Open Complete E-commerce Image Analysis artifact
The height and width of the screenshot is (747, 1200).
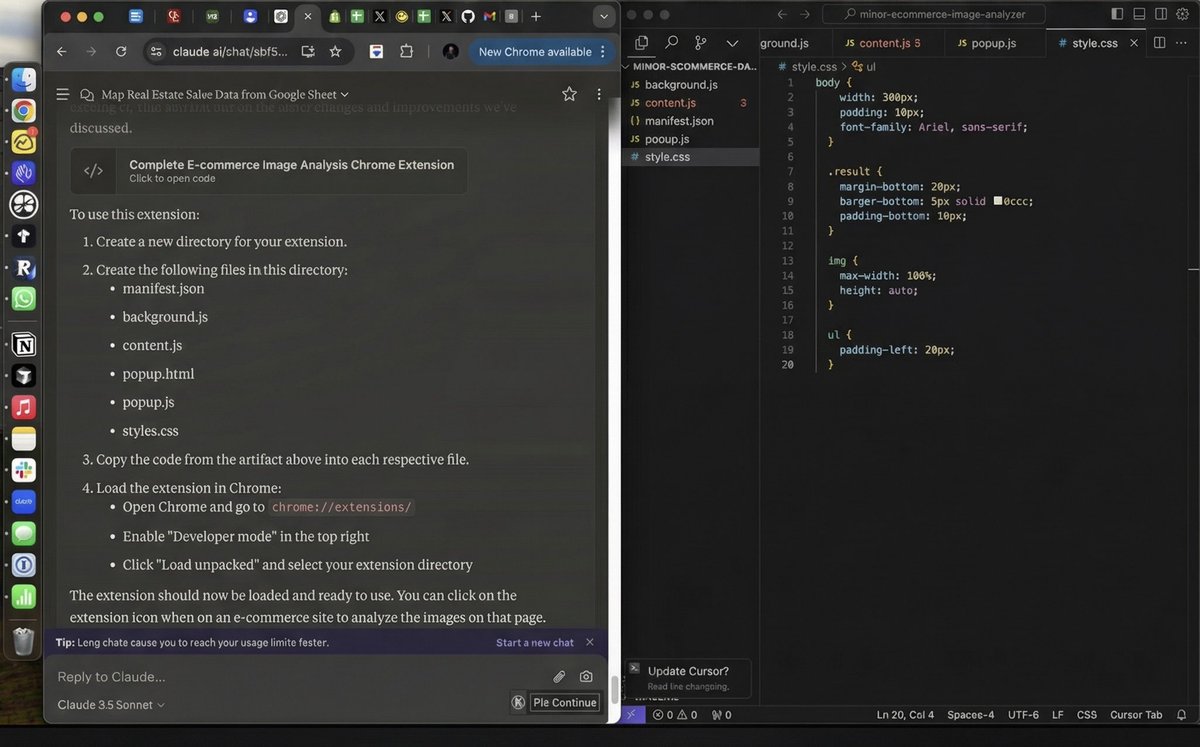pos(269,171)
